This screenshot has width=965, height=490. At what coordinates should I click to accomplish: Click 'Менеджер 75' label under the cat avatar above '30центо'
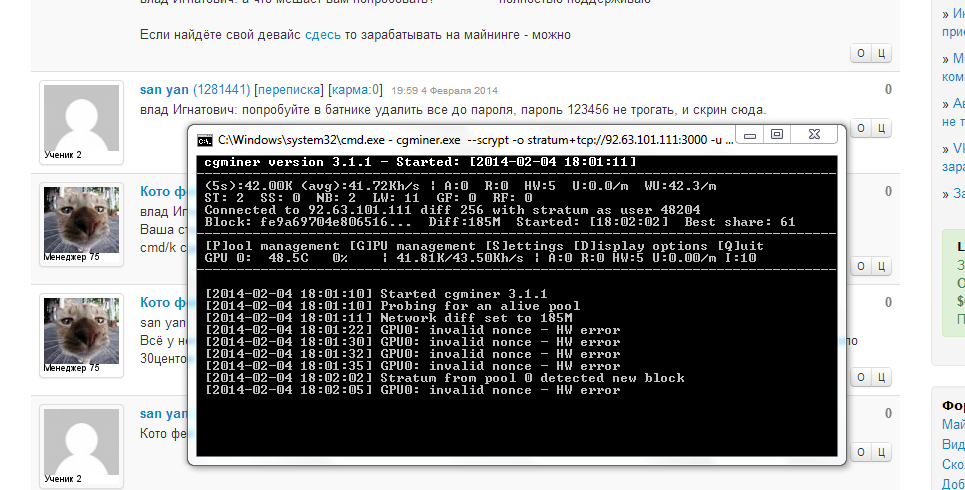pos(71,368)
